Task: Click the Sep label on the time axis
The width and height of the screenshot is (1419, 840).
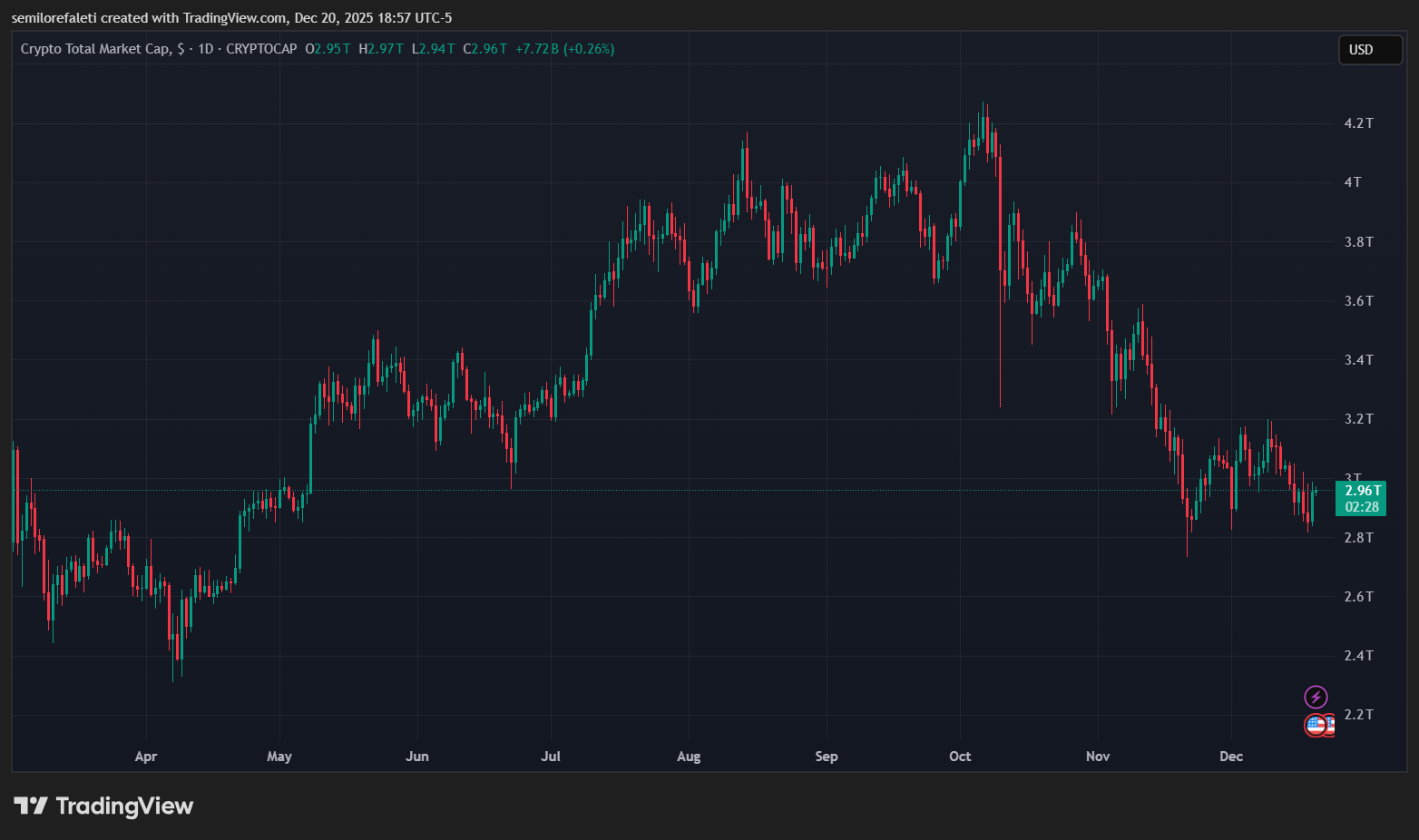Action: 827,757
